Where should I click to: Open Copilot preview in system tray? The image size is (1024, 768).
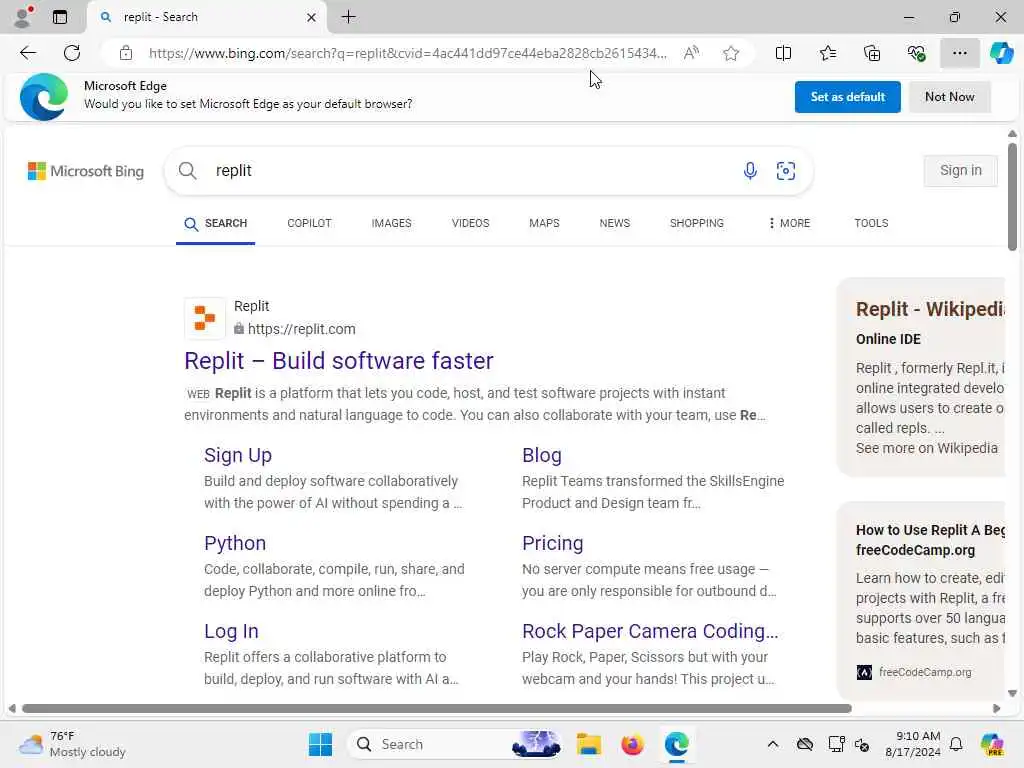click(x=992, y=744)
